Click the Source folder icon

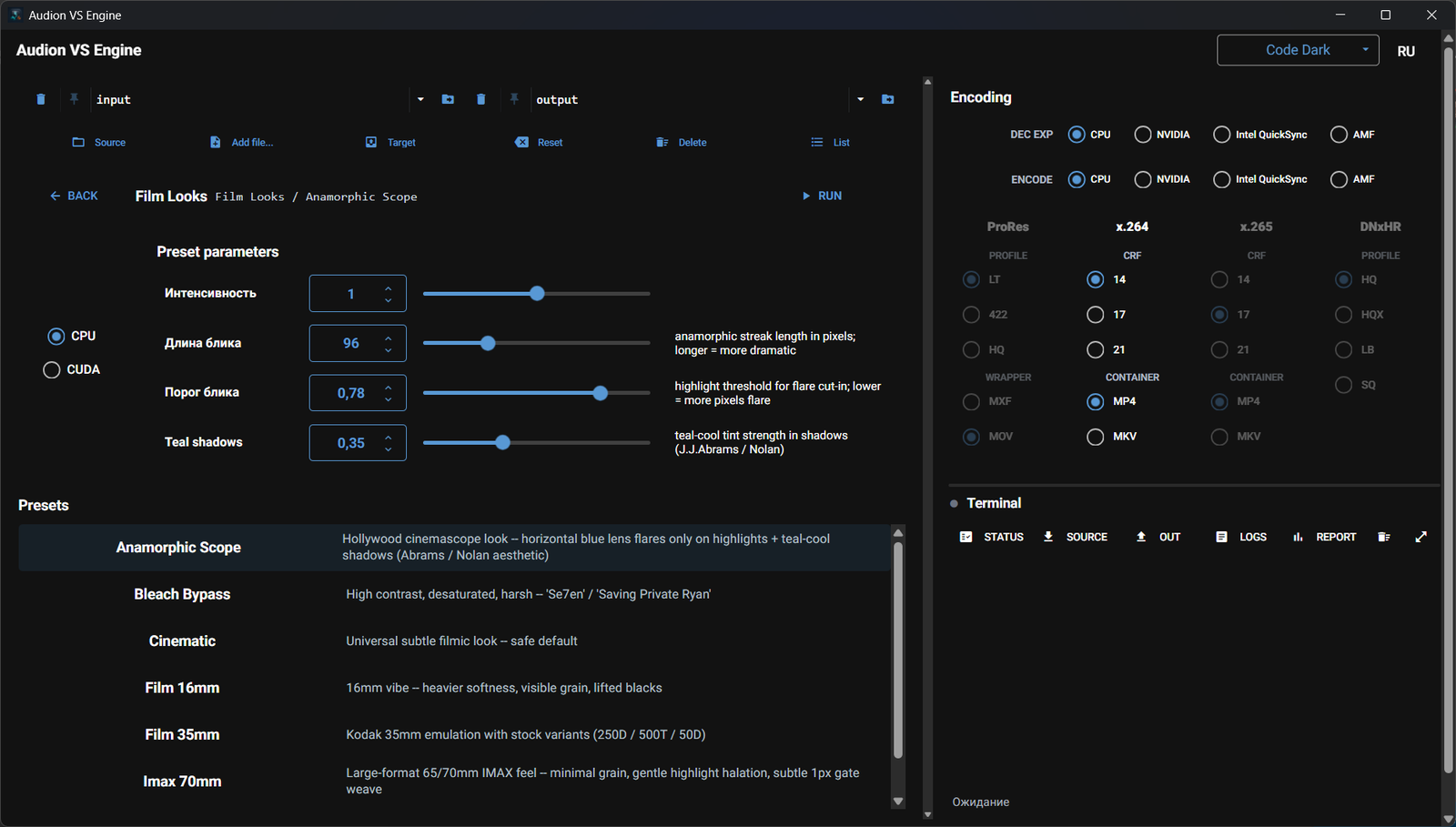click(78, 142)
